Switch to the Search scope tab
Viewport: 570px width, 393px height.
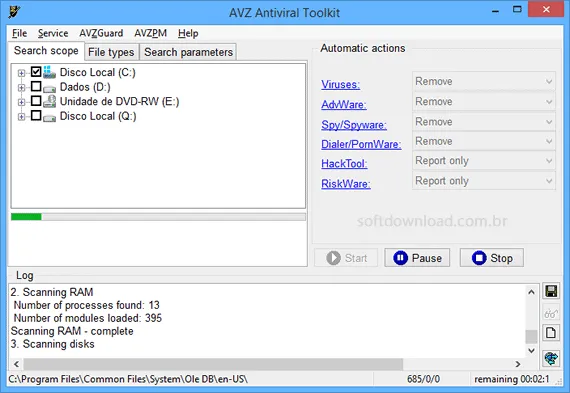click(x=46, y=51)
